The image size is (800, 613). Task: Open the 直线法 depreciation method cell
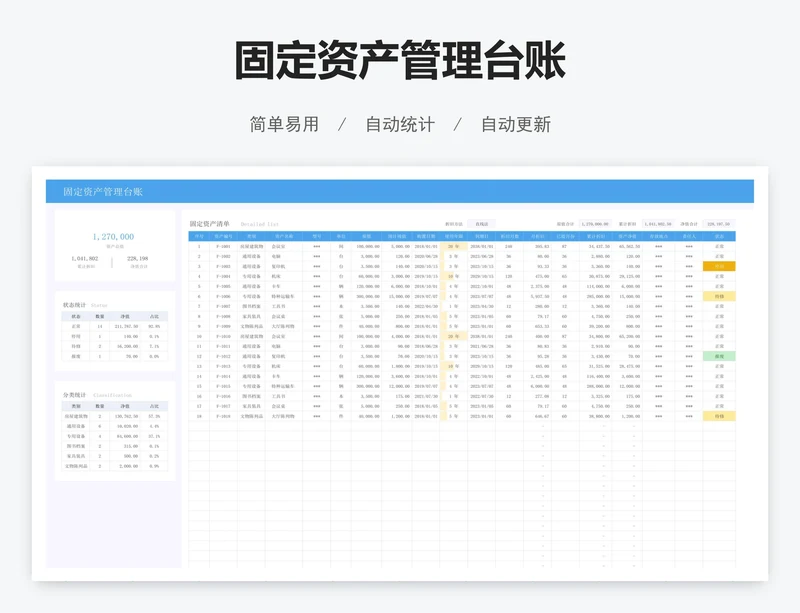coord(482,224)
